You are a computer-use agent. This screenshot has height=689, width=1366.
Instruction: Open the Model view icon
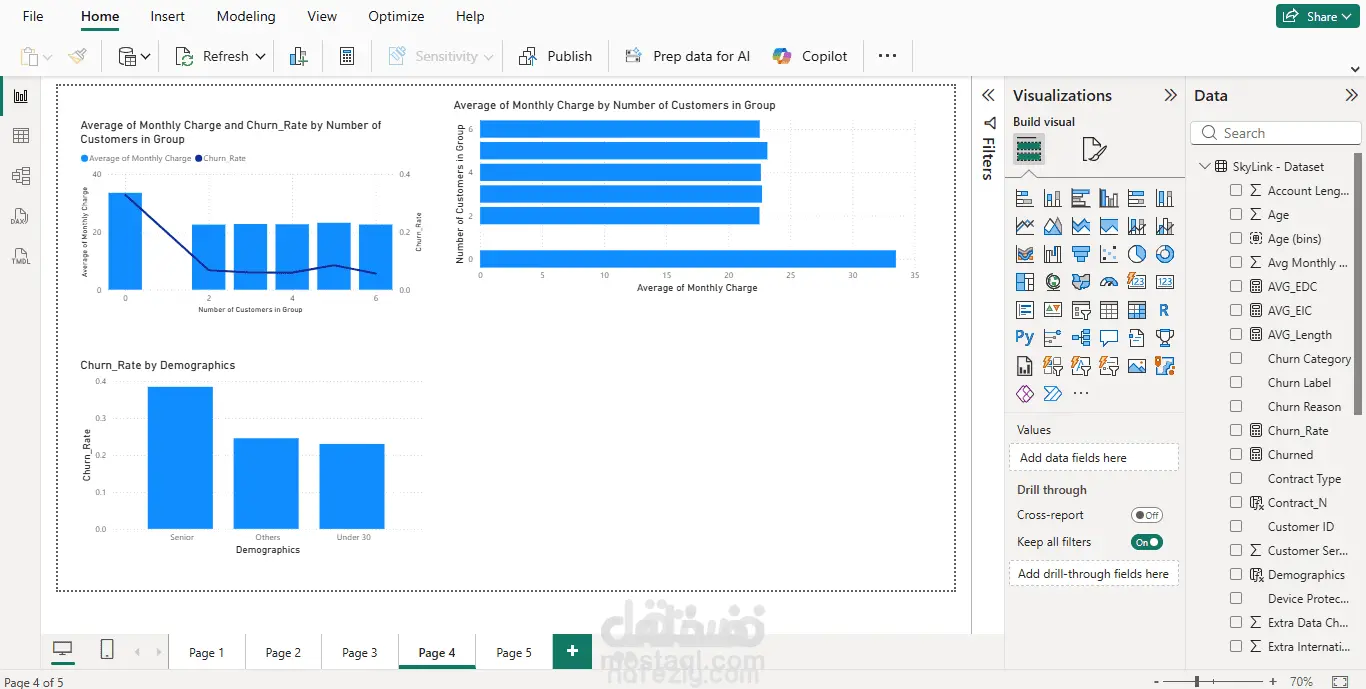(x=20, y=176)
